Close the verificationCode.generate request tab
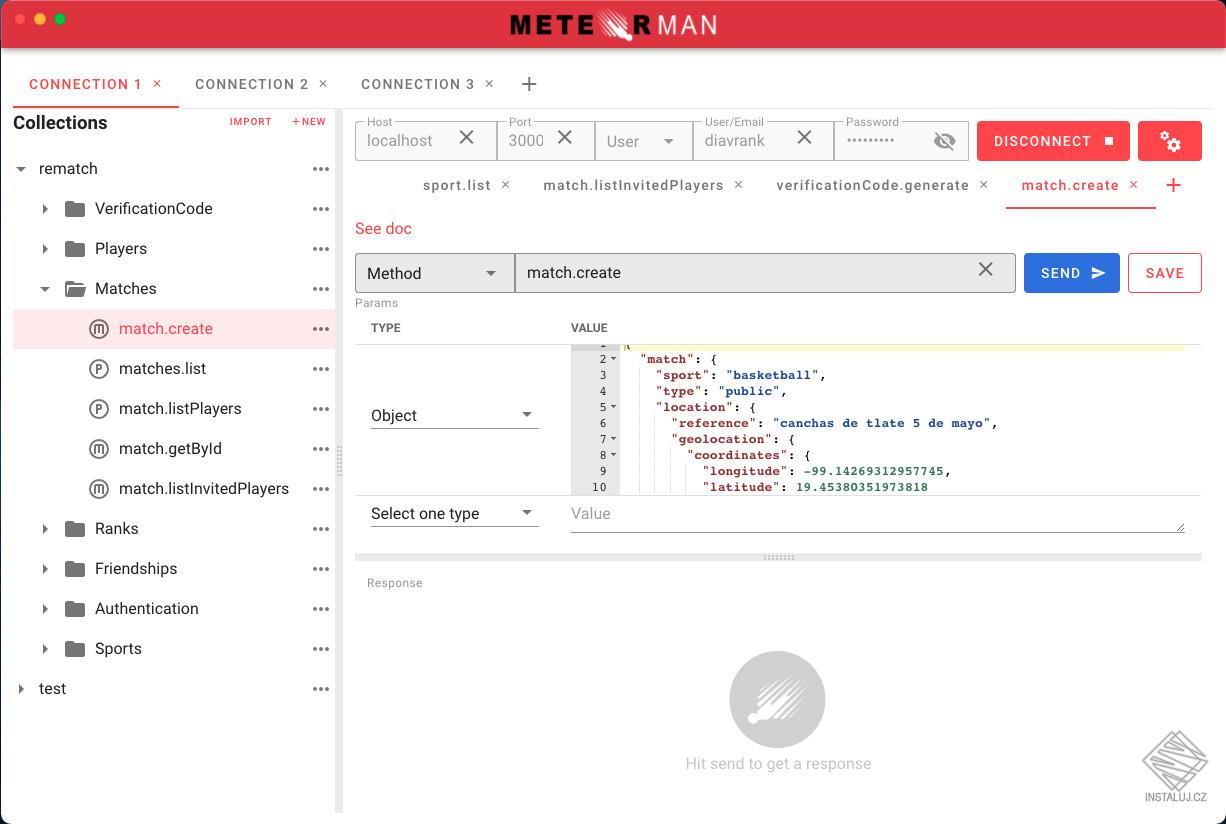This screenshot has width=1226, height=824. tap(984, 185)
